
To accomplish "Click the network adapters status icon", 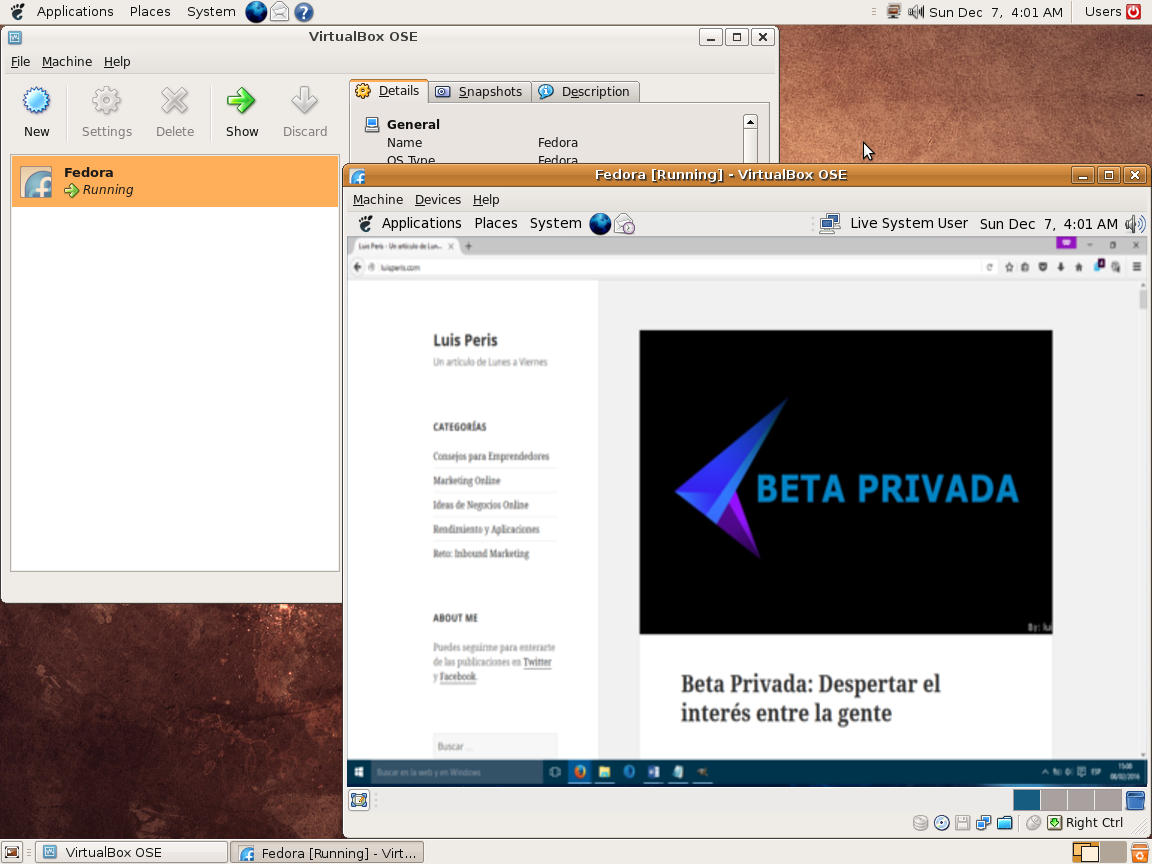I will [x=984, y=823].
